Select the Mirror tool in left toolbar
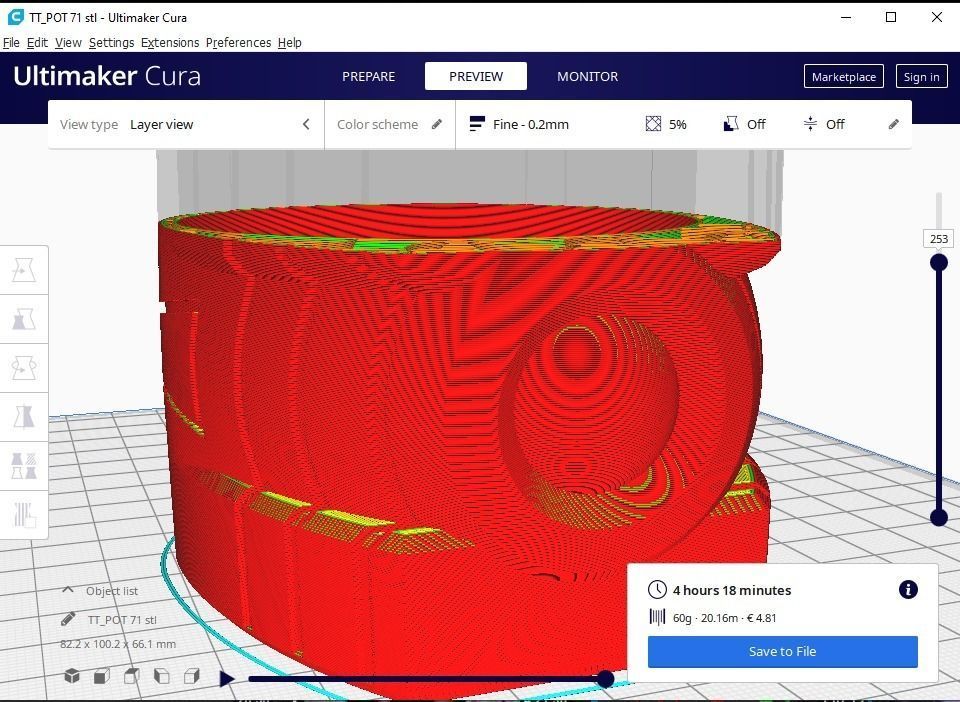This screenshot has height=702, width=960. [23, 417]
